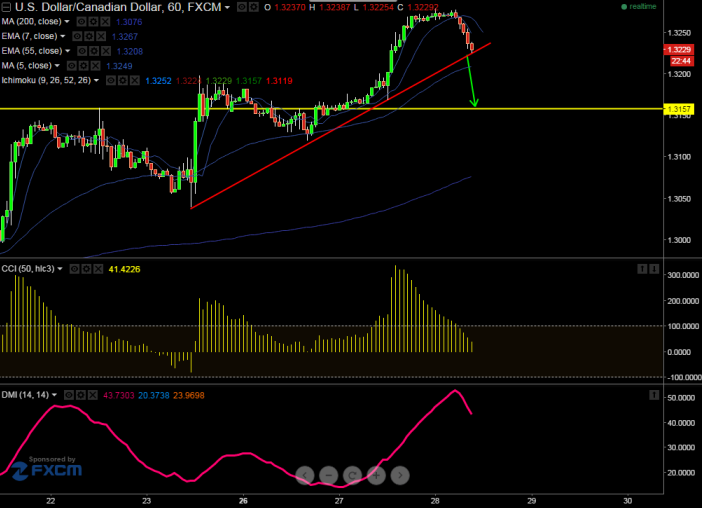Remove the DMI indicator

tap(92, 395)
